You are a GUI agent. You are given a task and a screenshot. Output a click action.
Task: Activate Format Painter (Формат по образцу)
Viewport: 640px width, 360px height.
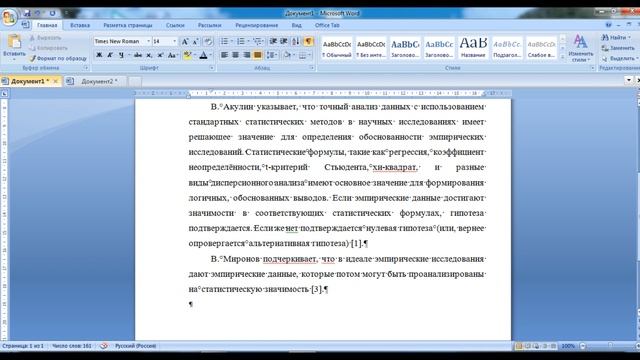(x=58, y=58)
